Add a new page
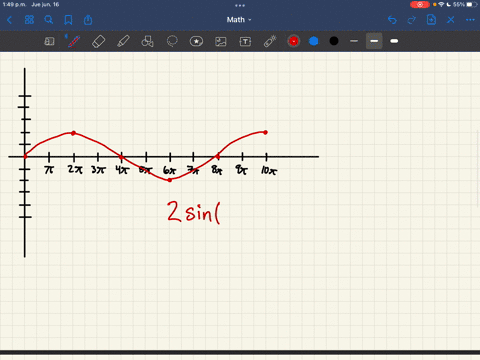480x360 pixels. pos(431,20)
